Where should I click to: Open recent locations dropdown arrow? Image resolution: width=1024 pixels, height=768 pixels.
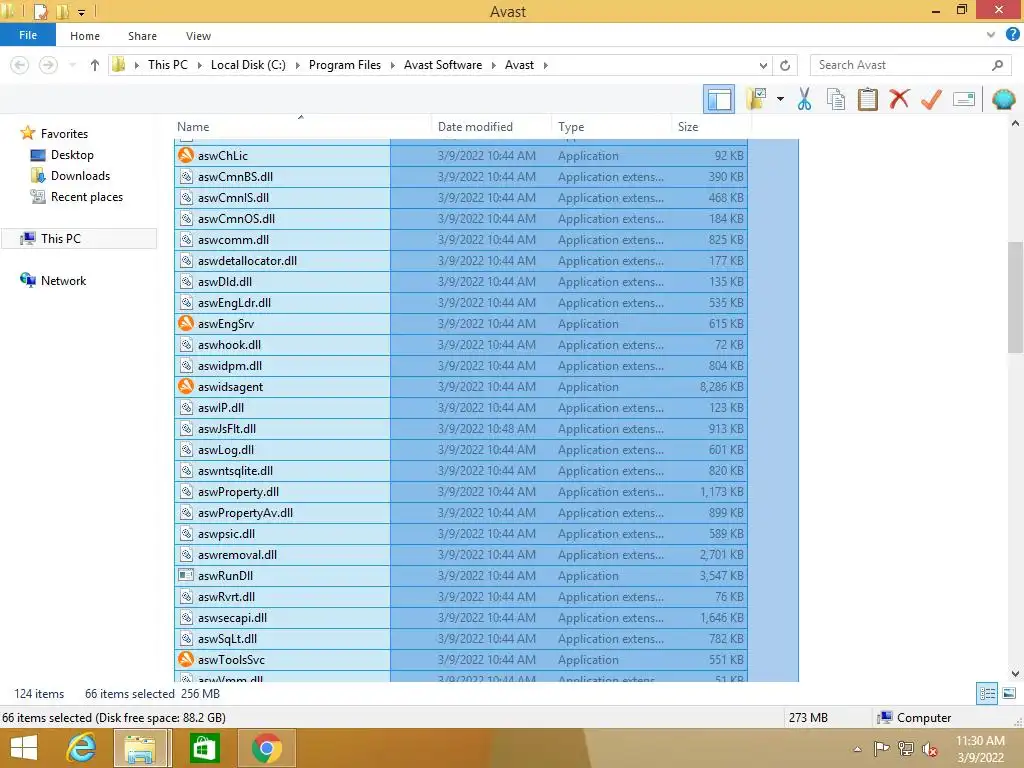[72, 65]
